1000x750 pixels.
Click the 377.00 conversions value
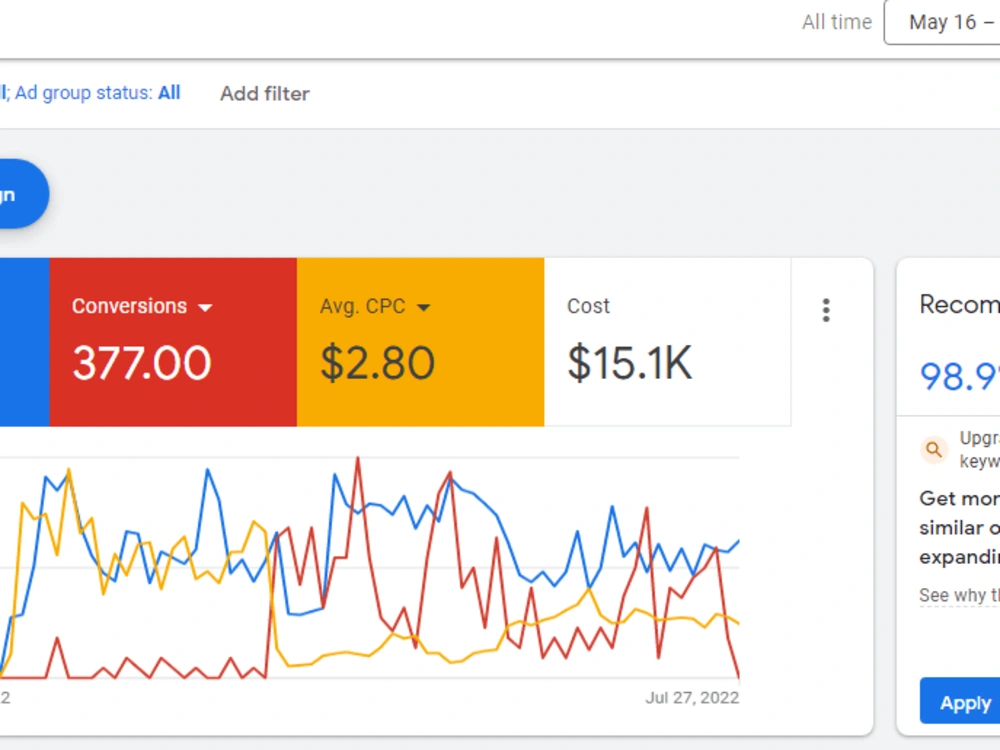pos(142,363)
